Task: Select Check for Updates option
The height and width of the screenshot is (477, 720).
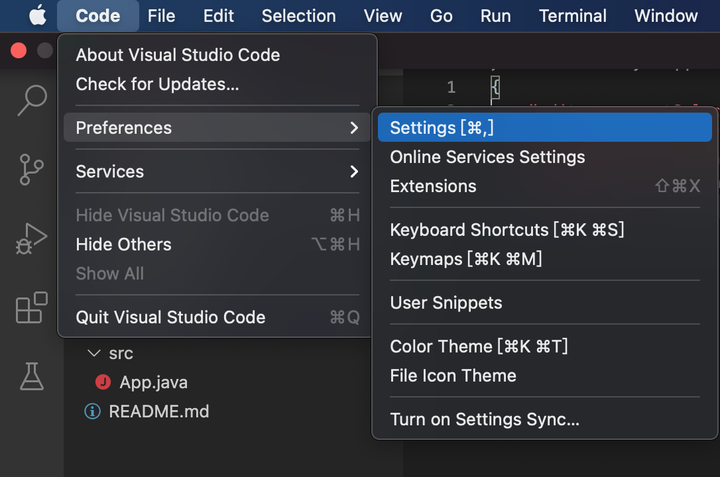Action: pyautogui.click(x=157, y=84)
